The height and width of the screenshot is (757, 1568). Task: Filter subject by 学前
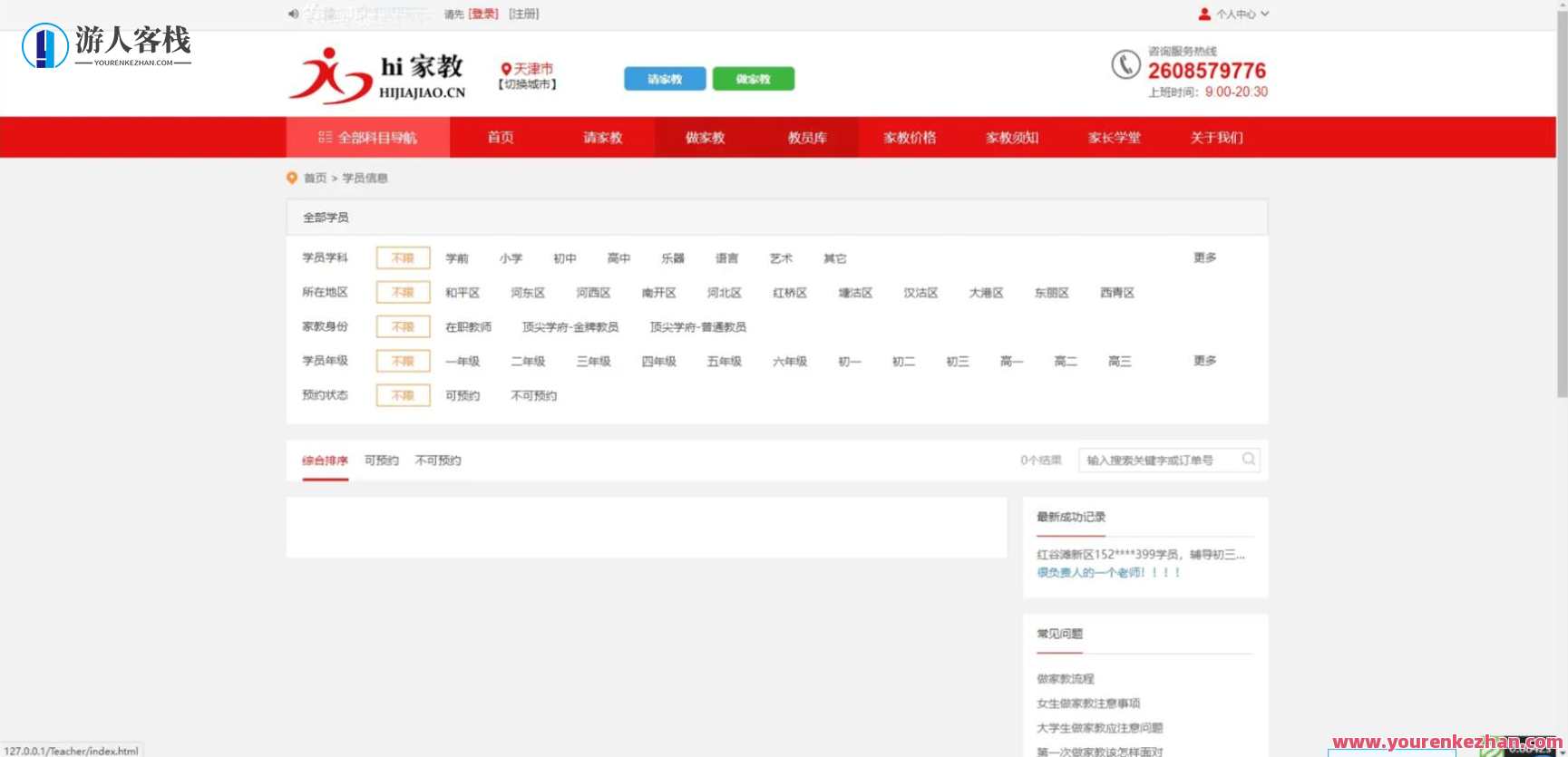(x=457, y=258)
